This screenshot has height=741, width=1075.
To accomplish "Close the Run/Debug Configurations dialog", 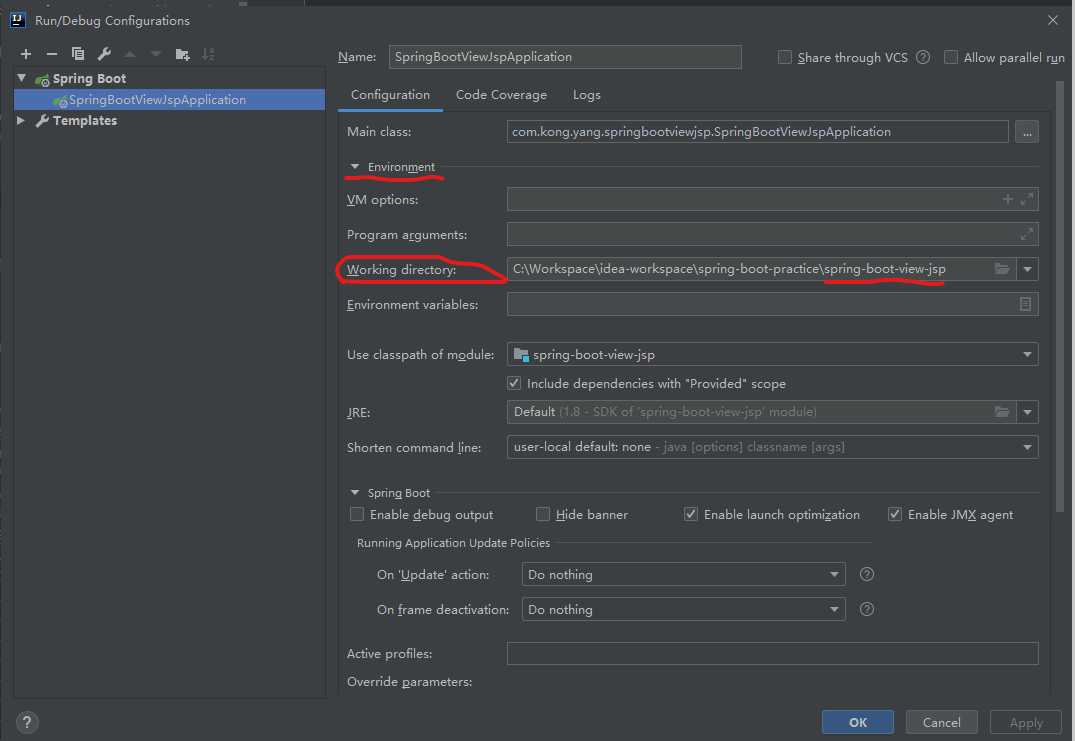I will click(1052, 21).
